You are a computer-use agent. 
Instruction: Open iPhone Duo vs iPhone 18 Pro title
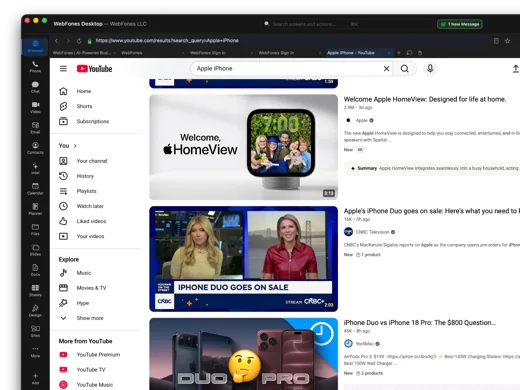click(x=420, y=323)
